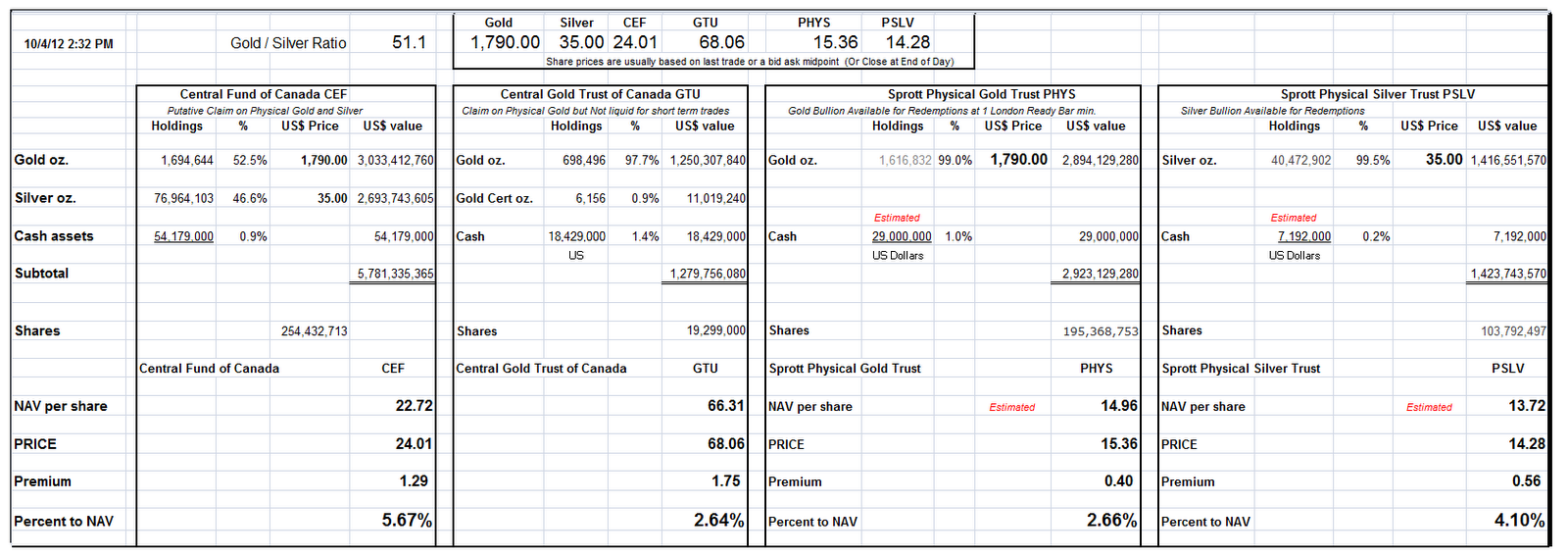This screenshot has width=1568, height=554.
Task: Click the Sprott Physical Silver Trust PSLV title
Action: 1377,94
